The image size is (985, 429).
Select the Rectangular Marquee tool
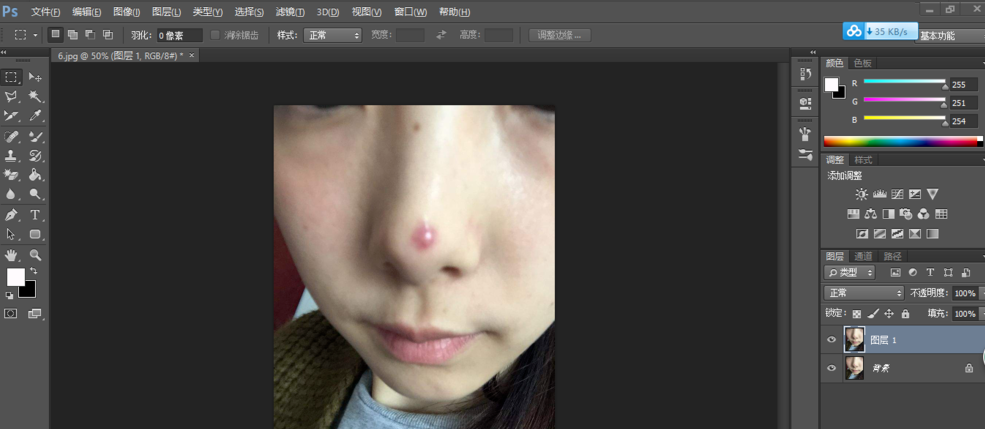tap(12, 77)
